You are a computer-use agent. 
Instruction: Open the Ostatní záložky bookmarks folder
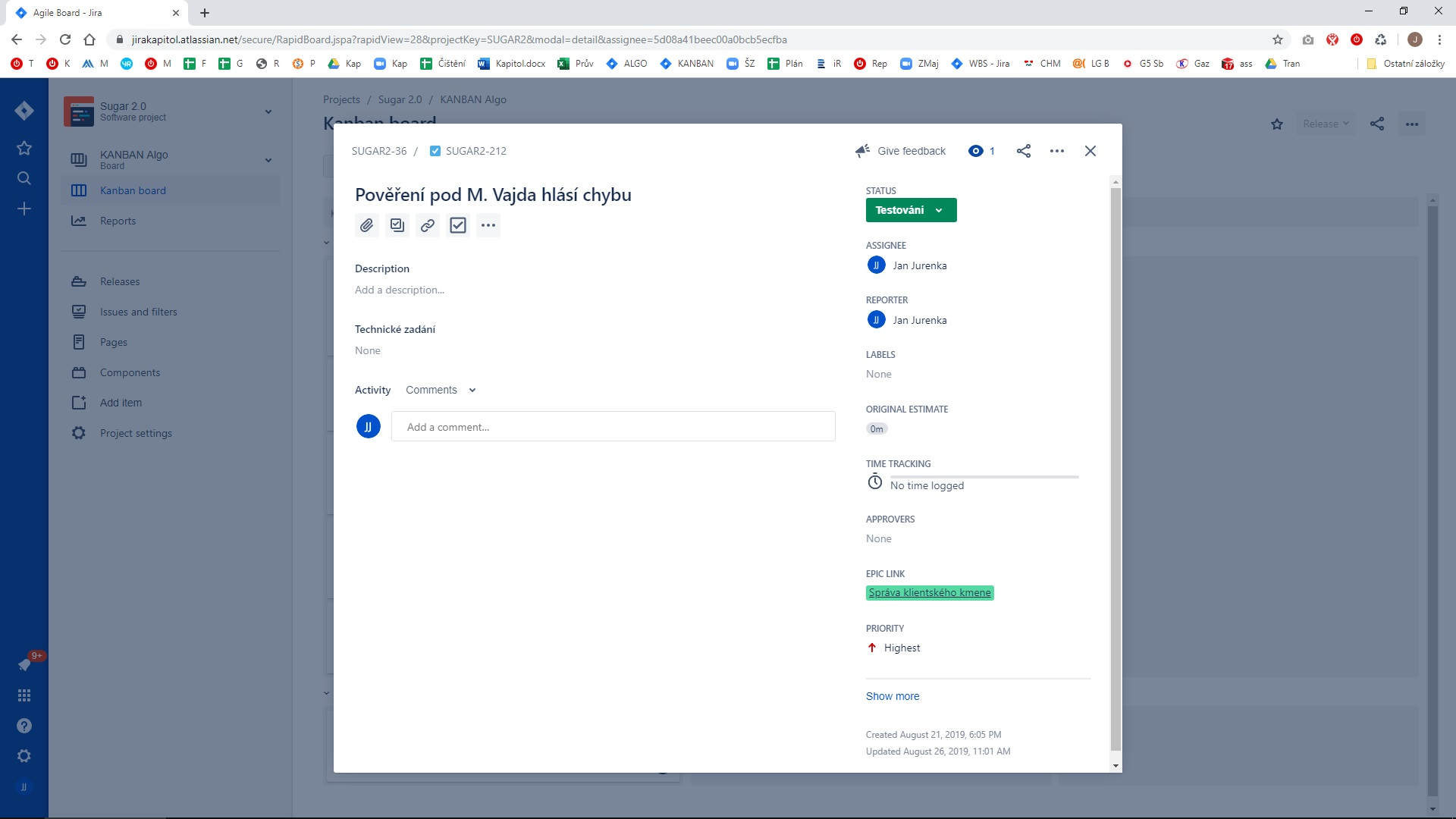tap(1405, 64)
